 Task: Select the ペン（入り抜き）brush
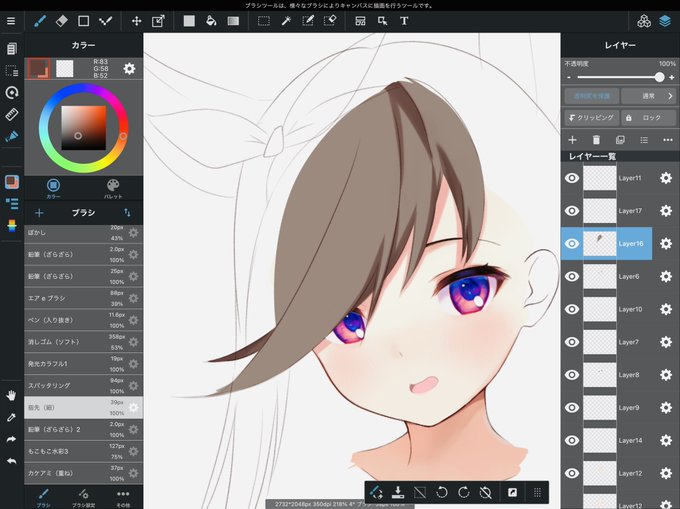point(83,320)
